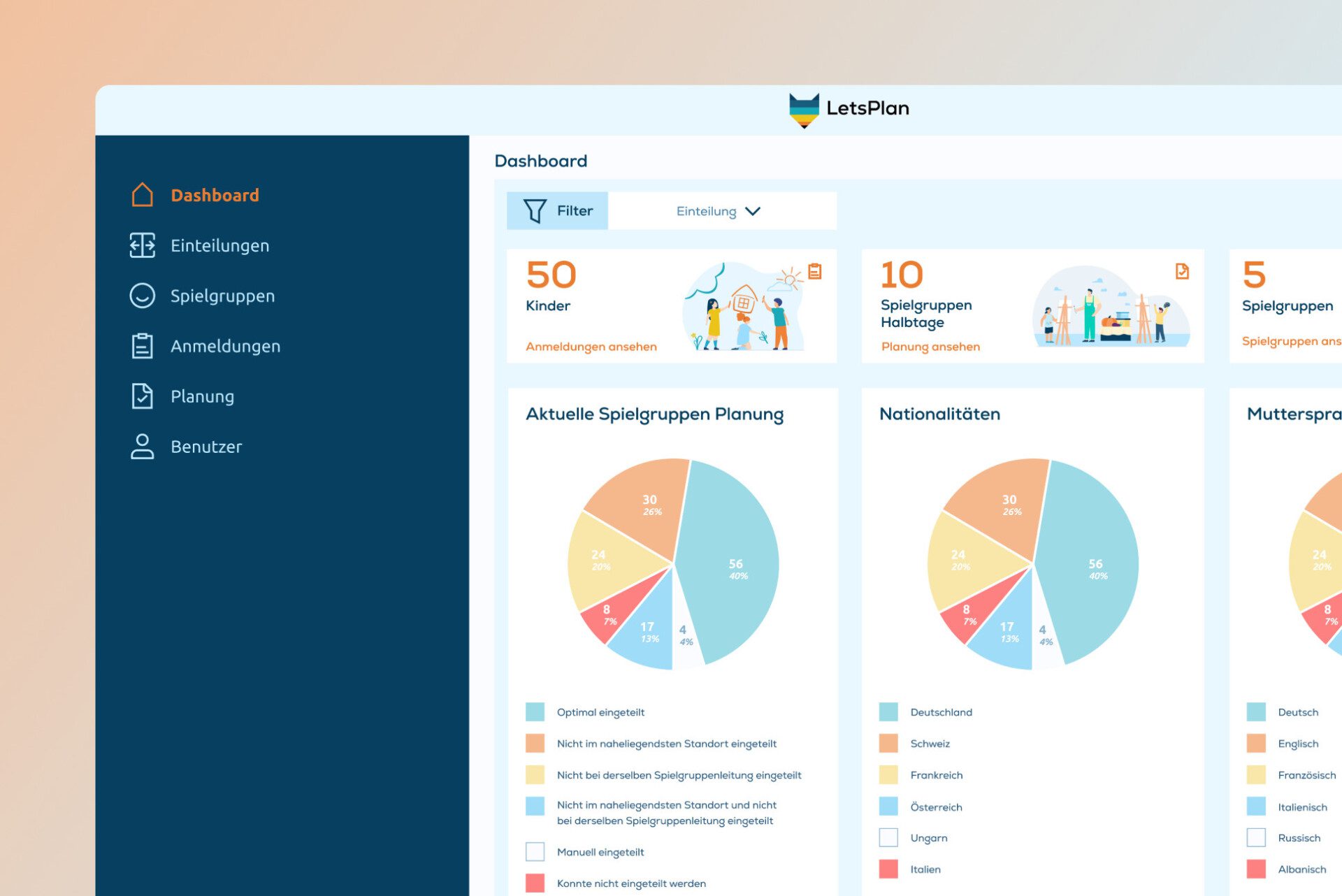Click the LetsPlan fox logo
The width and height of the screenshot is (1342, 896).
804,110
